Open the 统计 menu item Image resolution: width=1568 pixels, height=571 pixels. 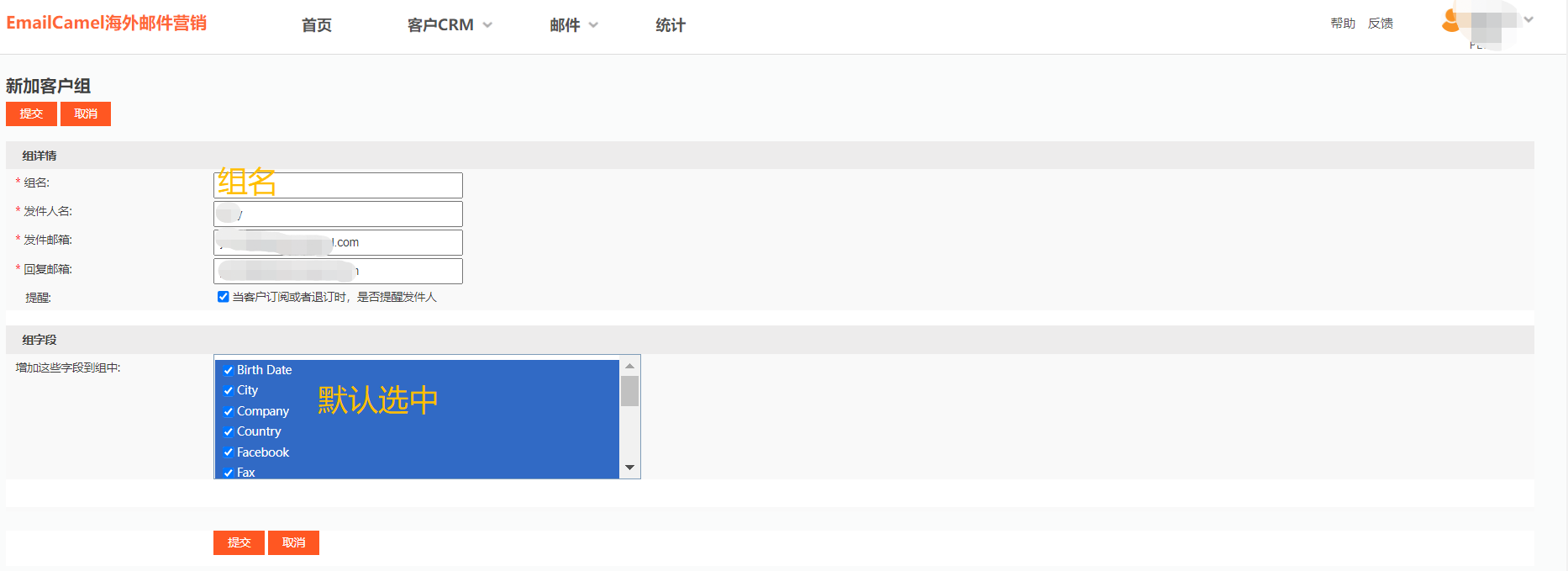click(671, 25)
